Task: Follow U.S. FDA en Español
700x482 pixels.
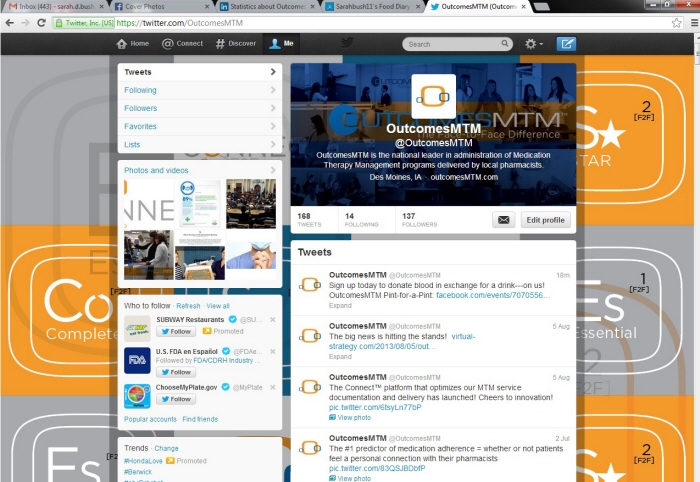Action: (176, 372)
